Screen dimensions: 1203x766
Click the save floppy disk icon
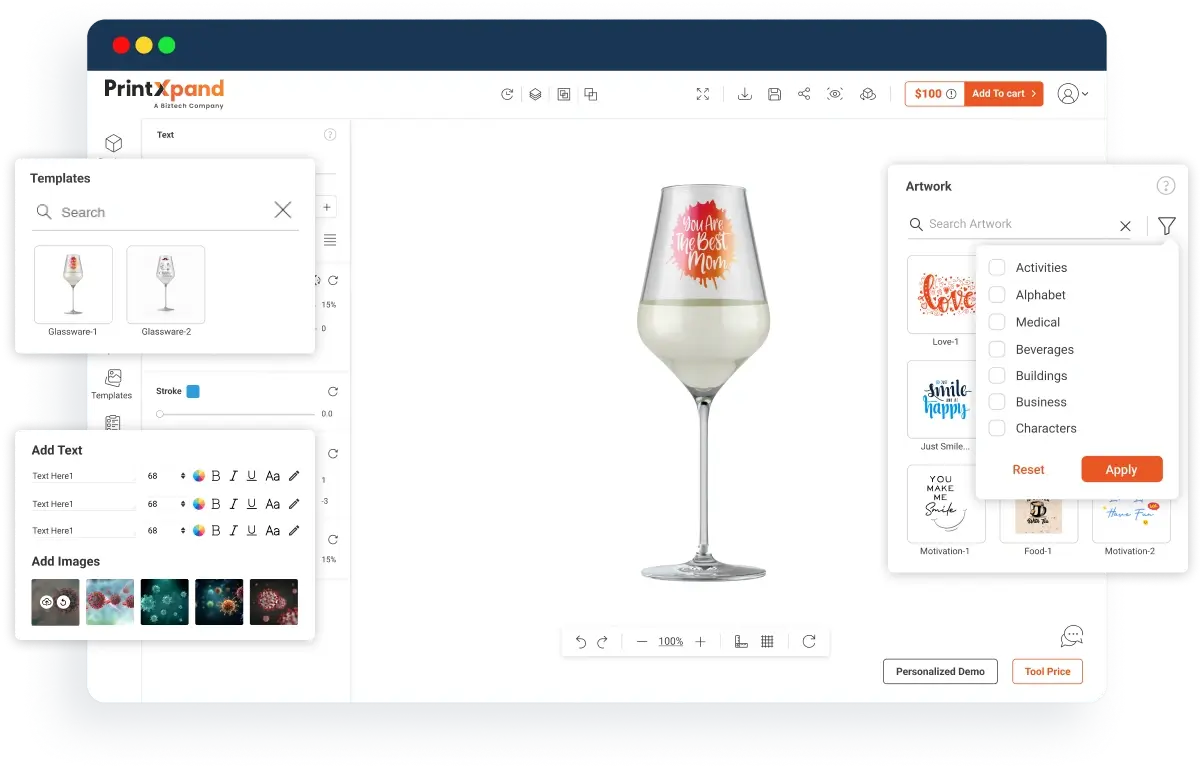tap(774, 94)
